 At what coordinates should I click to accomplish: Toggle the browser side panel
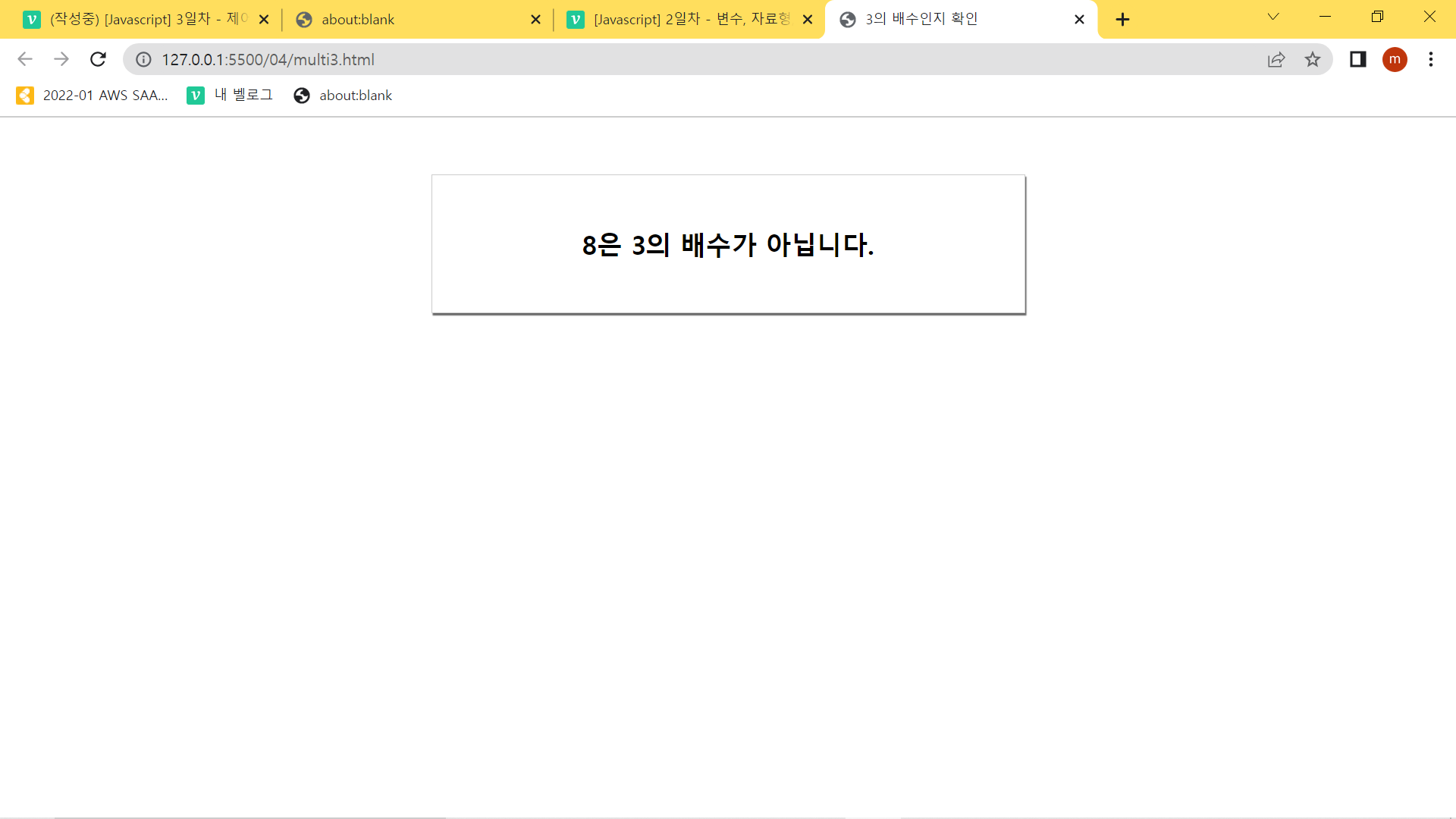click(1357, 59)
